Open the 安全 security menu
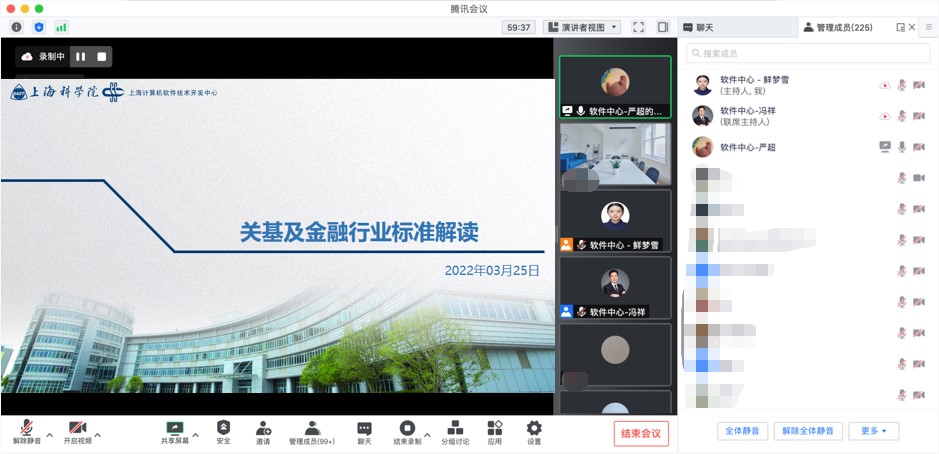Screen dimensions: 939x454 tap(223, 432)
